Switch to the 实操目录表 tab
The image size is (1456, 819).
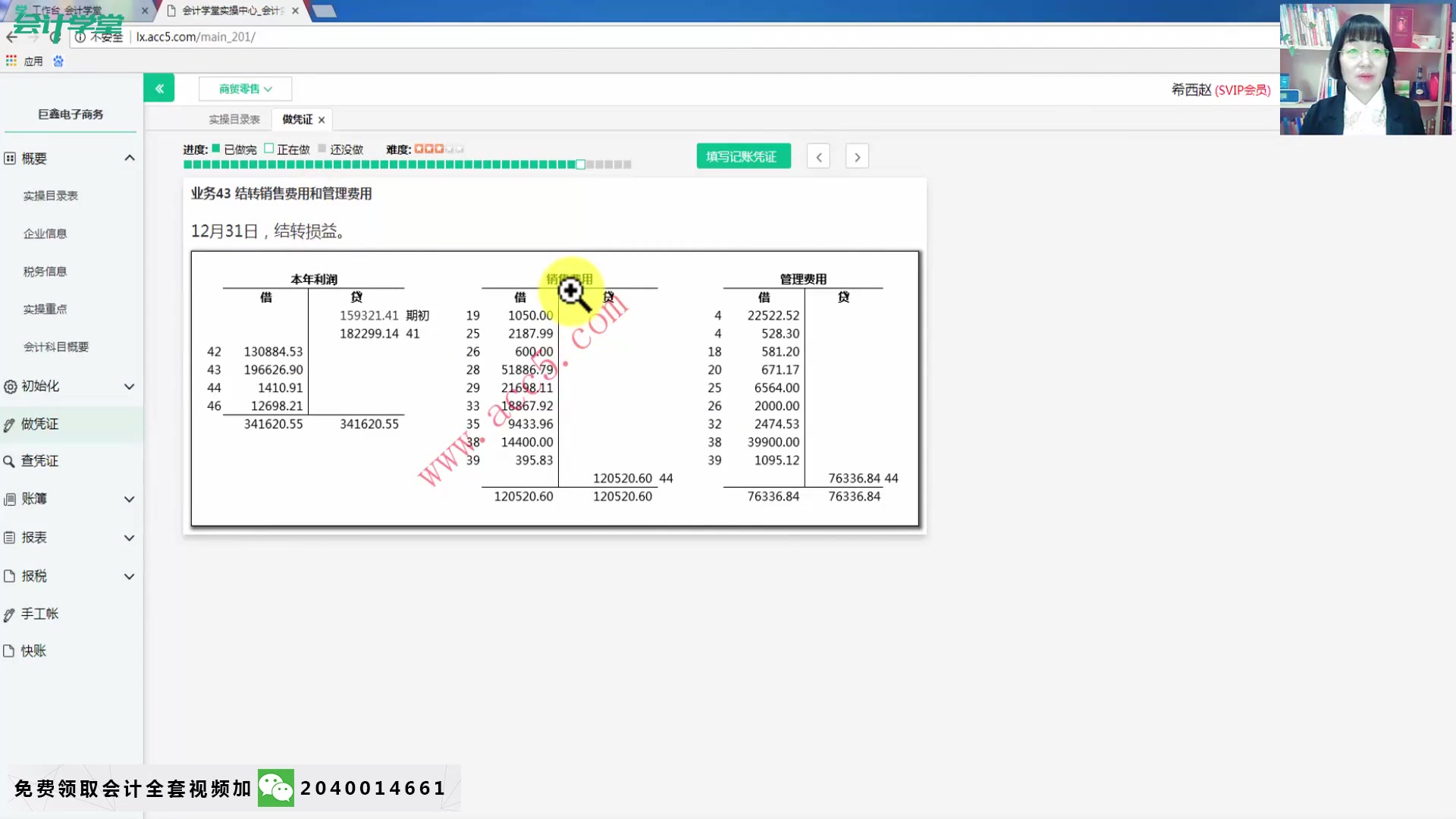pos(234,119)
